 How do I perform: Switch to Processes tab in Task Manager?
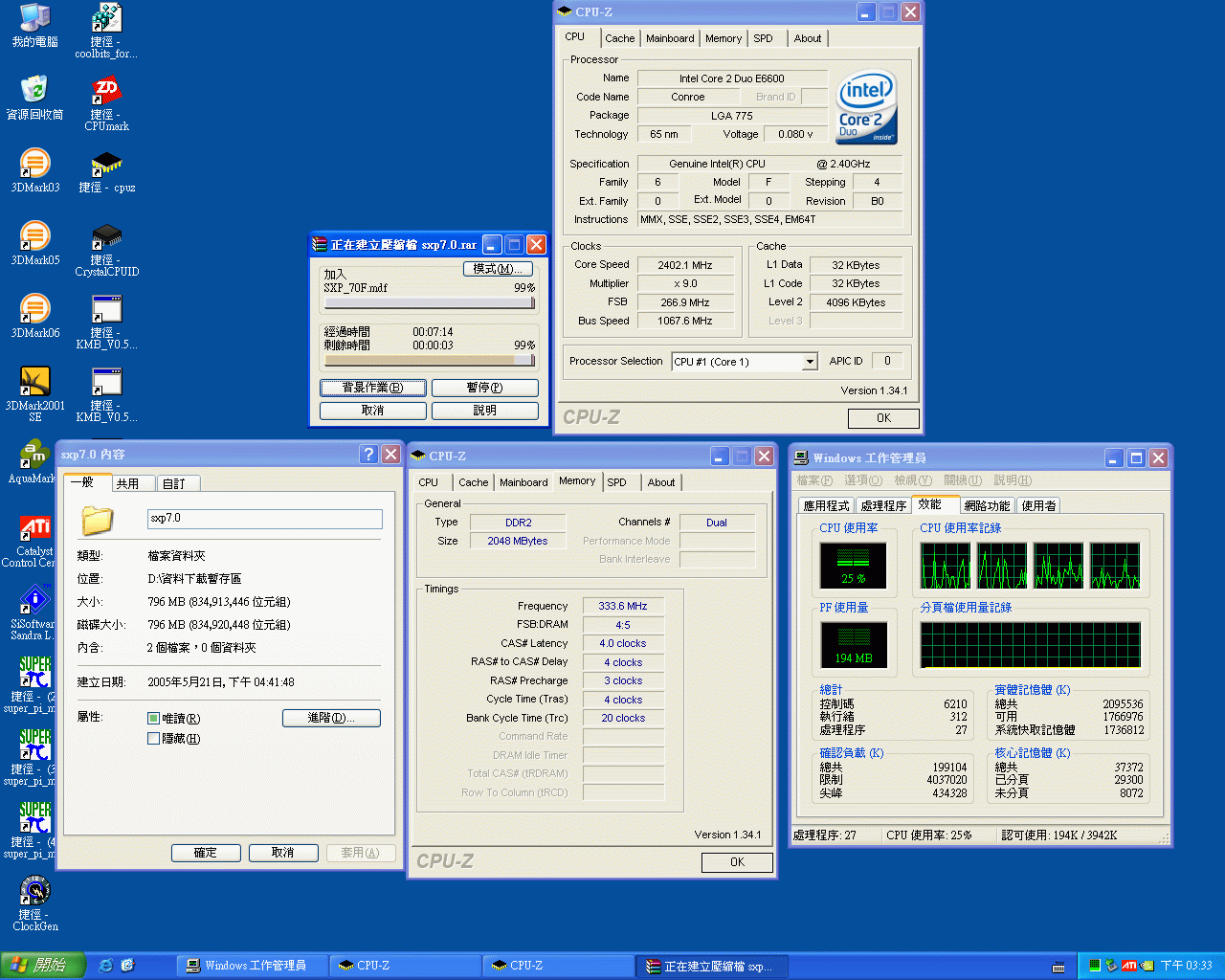click(883, 505)
